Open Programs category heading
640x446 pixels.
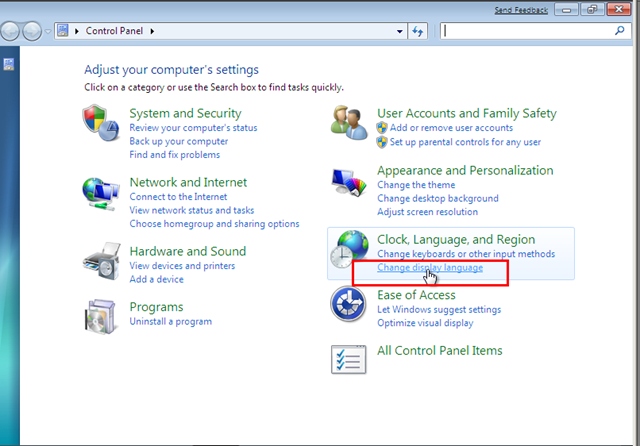pyautogui.click(x=156, y=307)
